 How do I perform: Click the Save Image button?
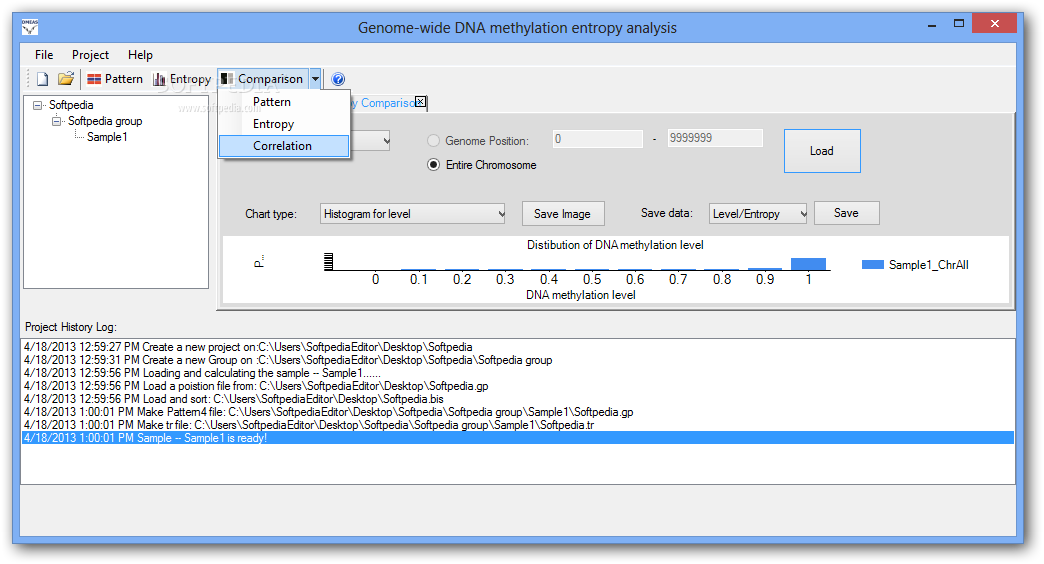click(563, 214)
